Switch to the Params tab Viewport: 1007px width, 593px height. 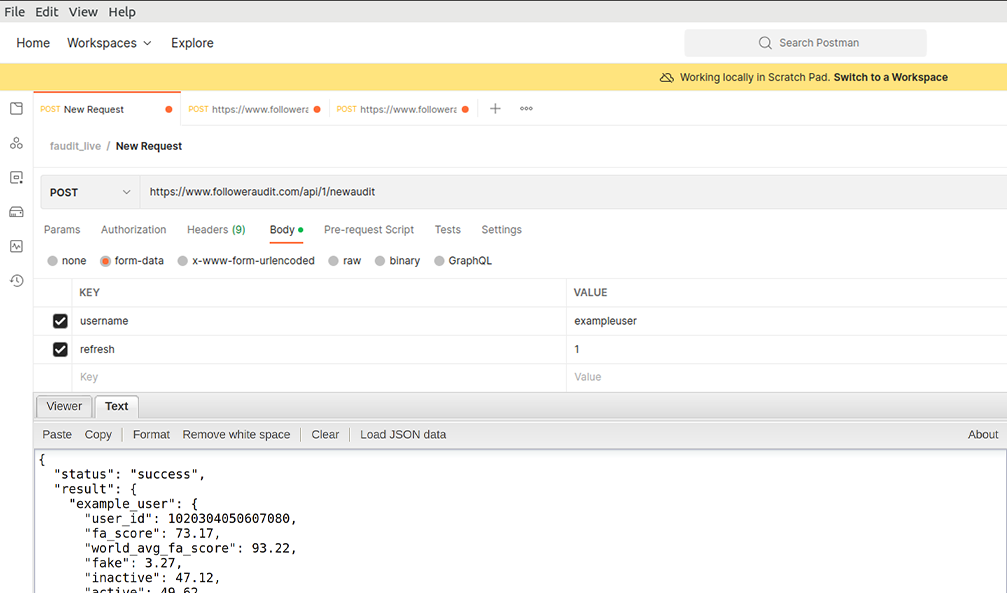tap(62, 230)
